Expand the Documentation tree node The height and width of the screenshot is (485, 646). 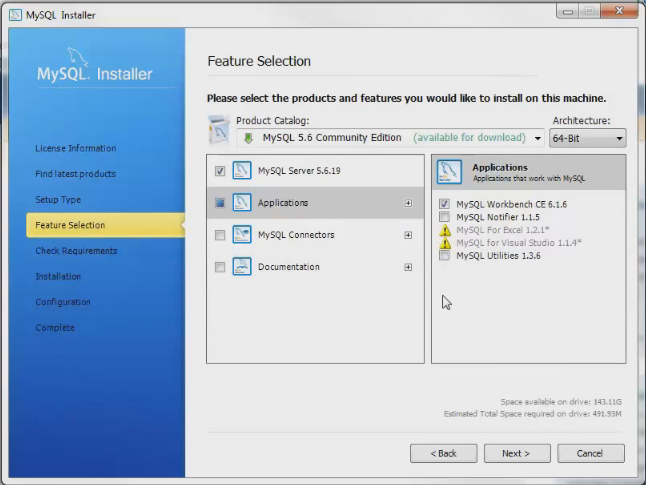[408, 267]
